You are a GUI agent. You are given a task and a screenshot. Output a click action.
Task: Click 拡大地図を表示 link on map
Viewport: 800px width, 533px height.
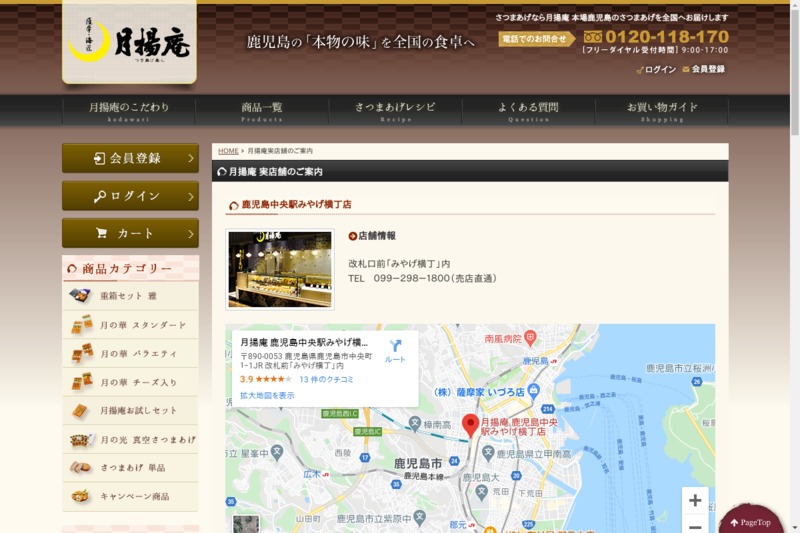tap(267, 395)
